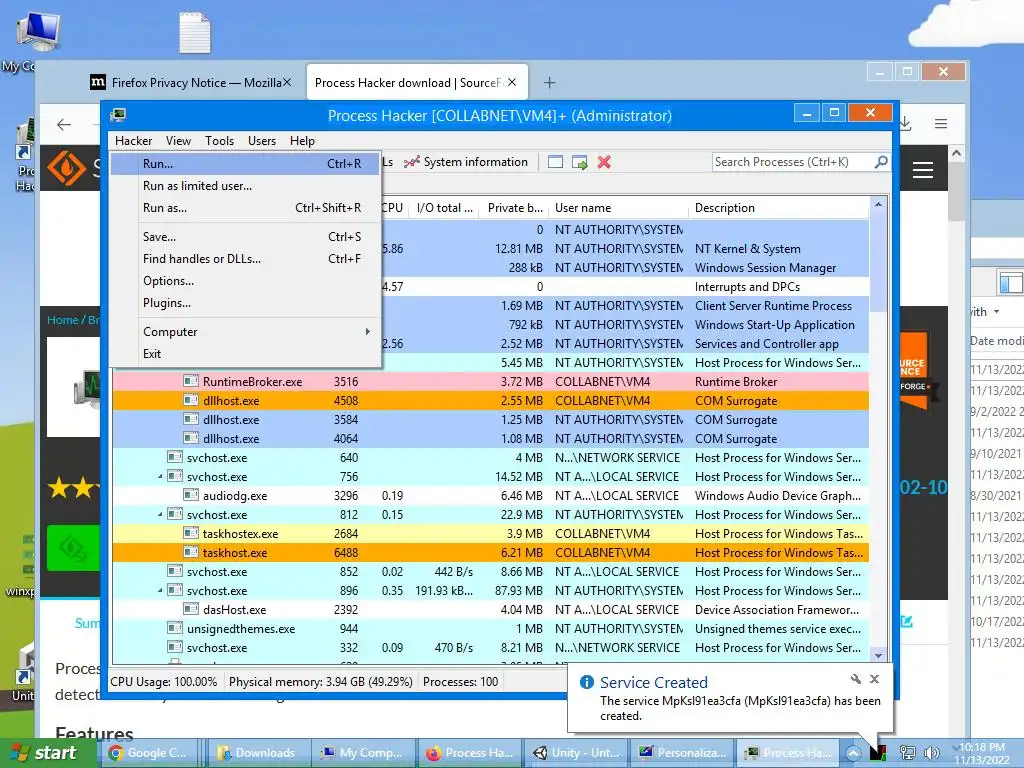Click Processes: 100 status entry
The image size is (1024, 768).
(460, 682)
